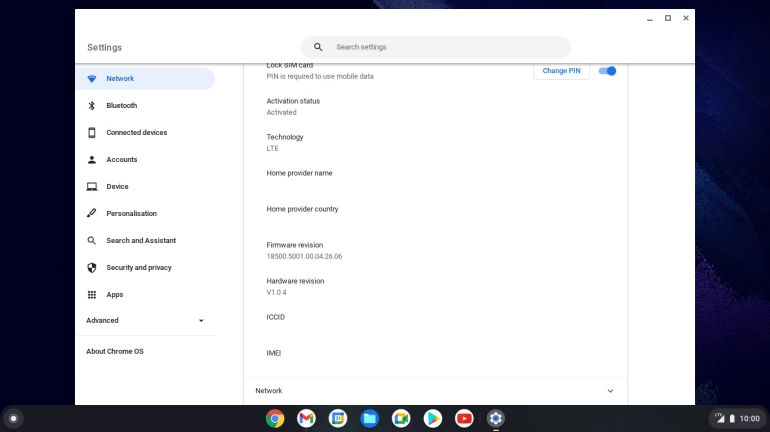Open the Play Store shelf icon
The height and width of the screenshot is (432, 770).
tap(432, 418)
